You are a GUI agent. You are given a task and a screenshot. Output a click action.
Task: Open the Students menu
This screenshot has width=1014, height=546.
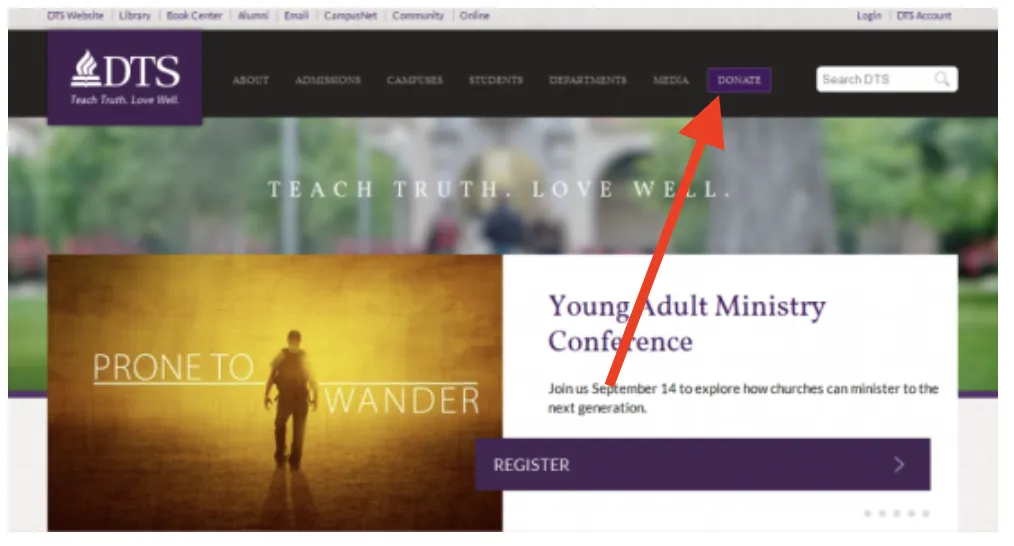click(496, 80)
